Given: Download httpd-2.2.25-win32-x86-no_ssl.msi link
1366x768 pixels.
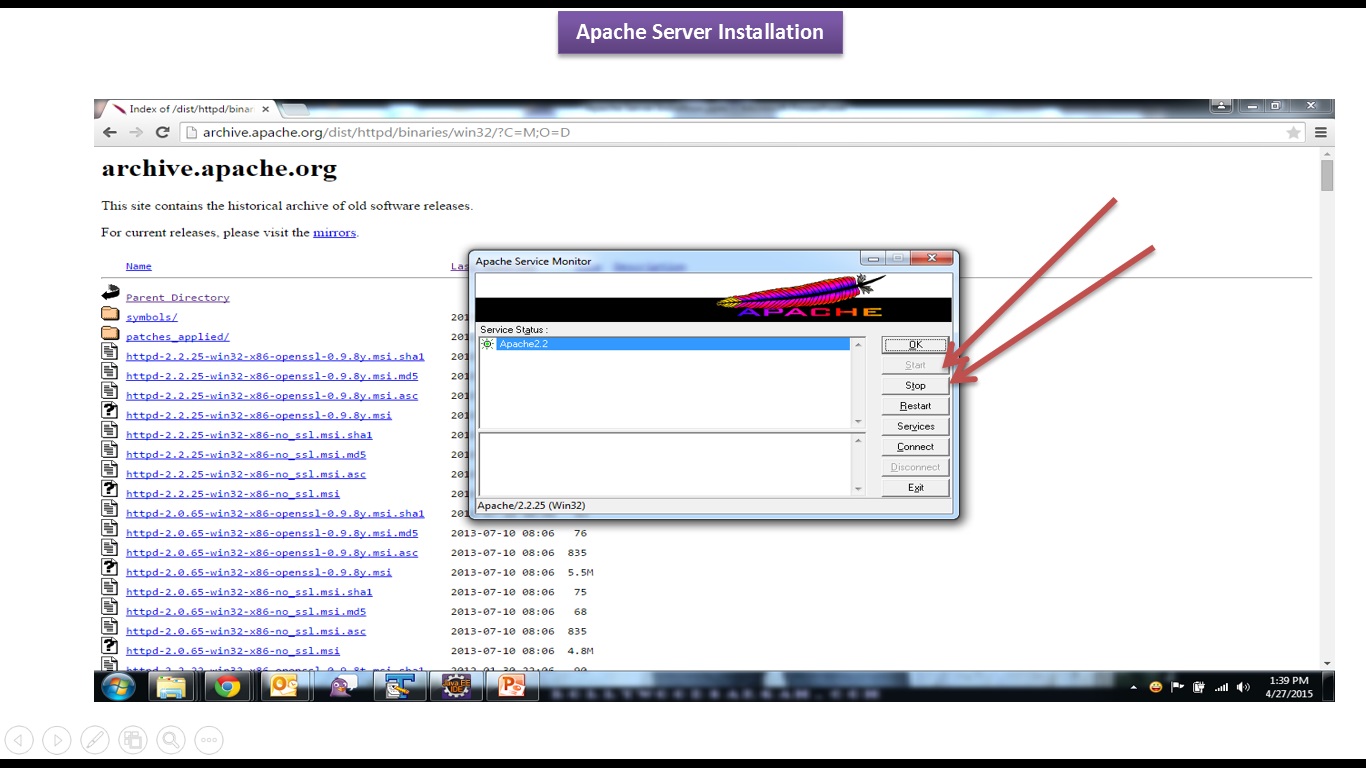Looking at the screenshot, I should (233, 494).
